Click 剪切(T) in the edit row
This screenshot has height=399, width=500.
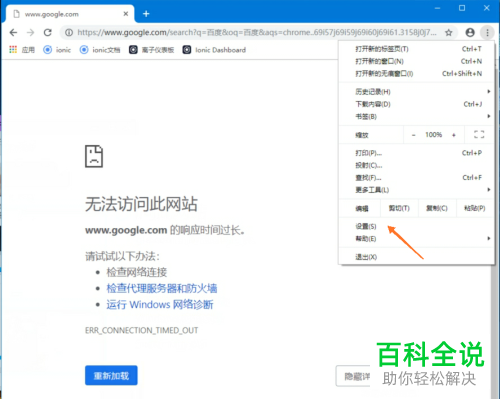[x=399, y=208]
